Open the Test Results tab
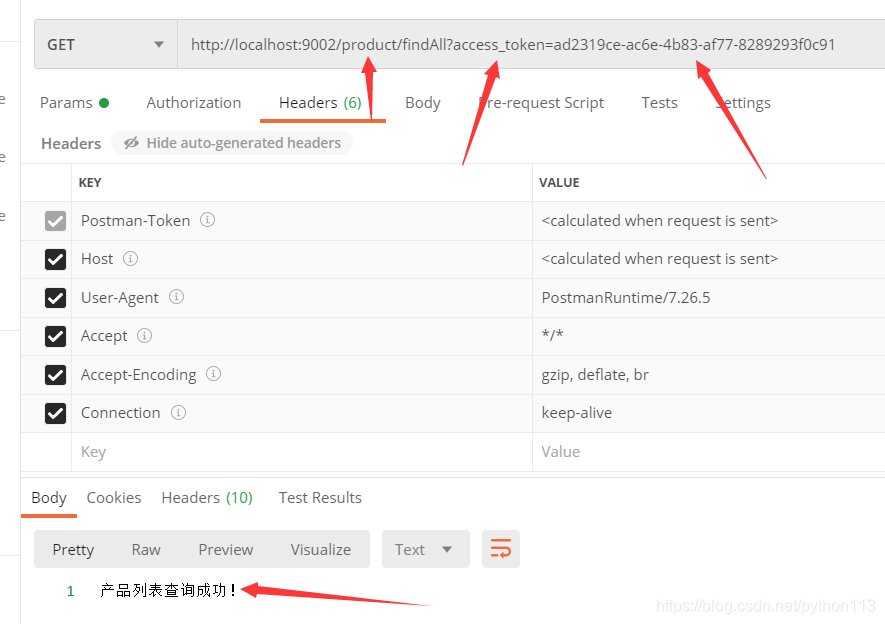Viewport: 885px width, 624px height. (x=320, y=498)
